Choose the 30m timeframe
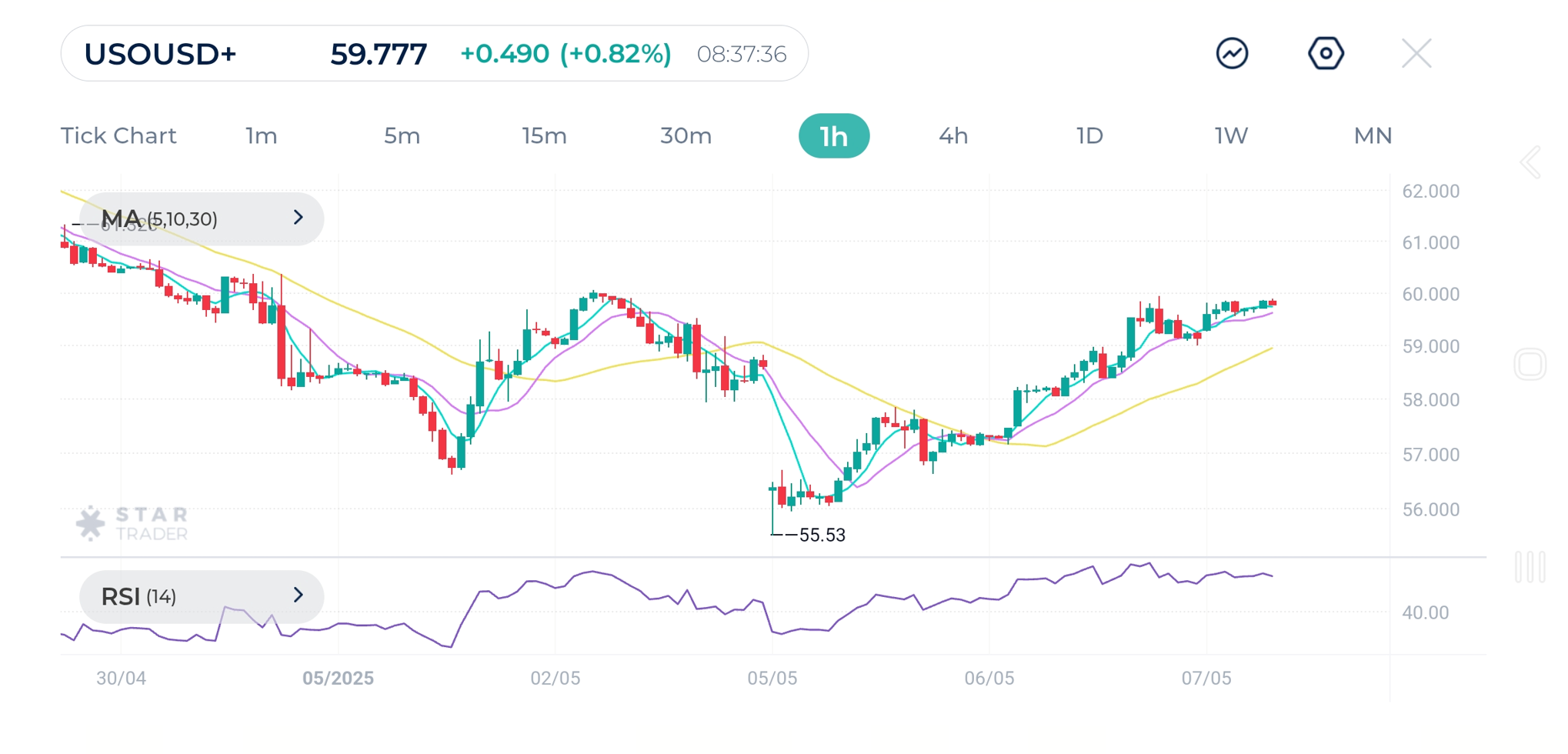 [x=686, y=136]
